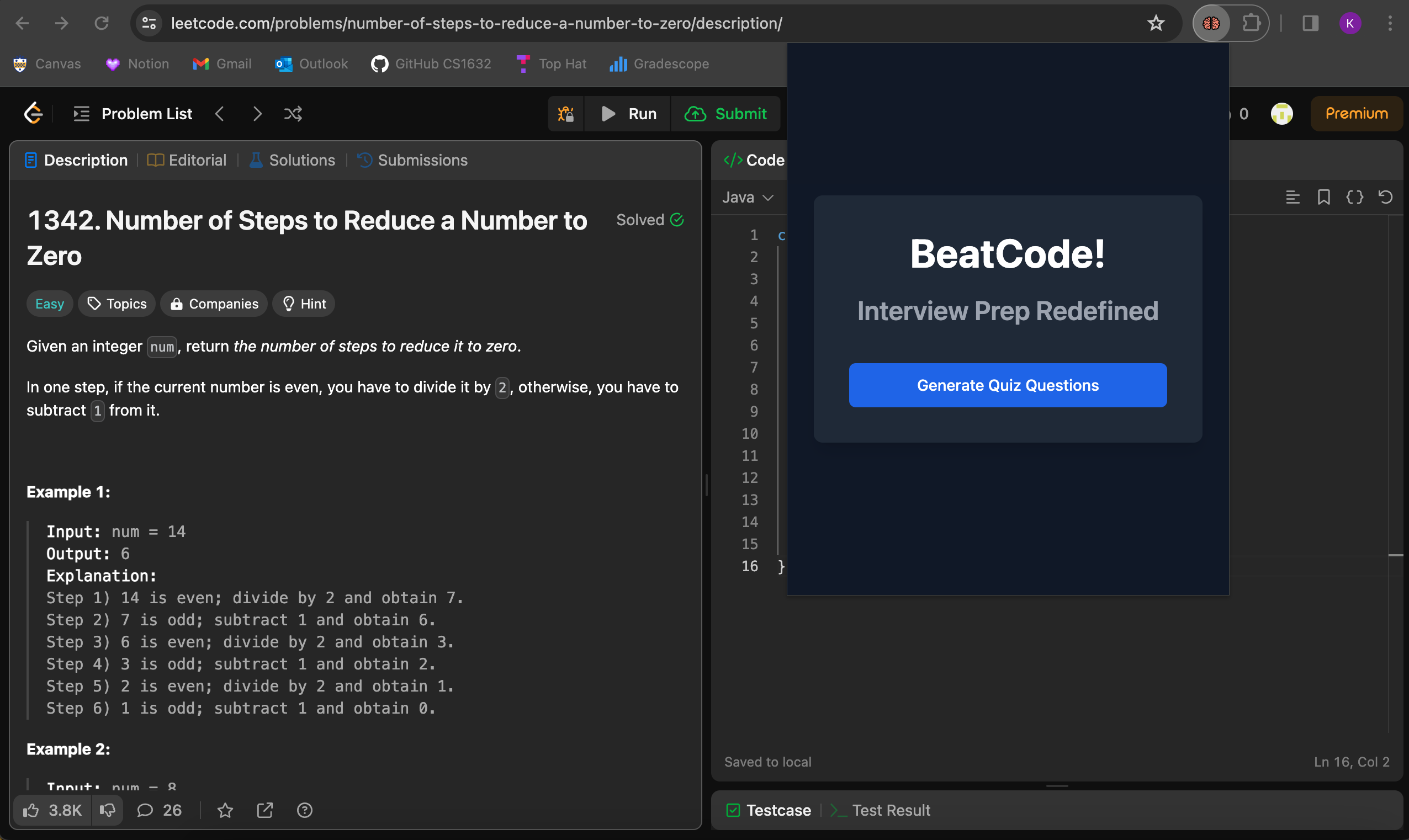1409x840 pixels.
Task: Reset code to default snippet
Action: tap(1385, 197)
